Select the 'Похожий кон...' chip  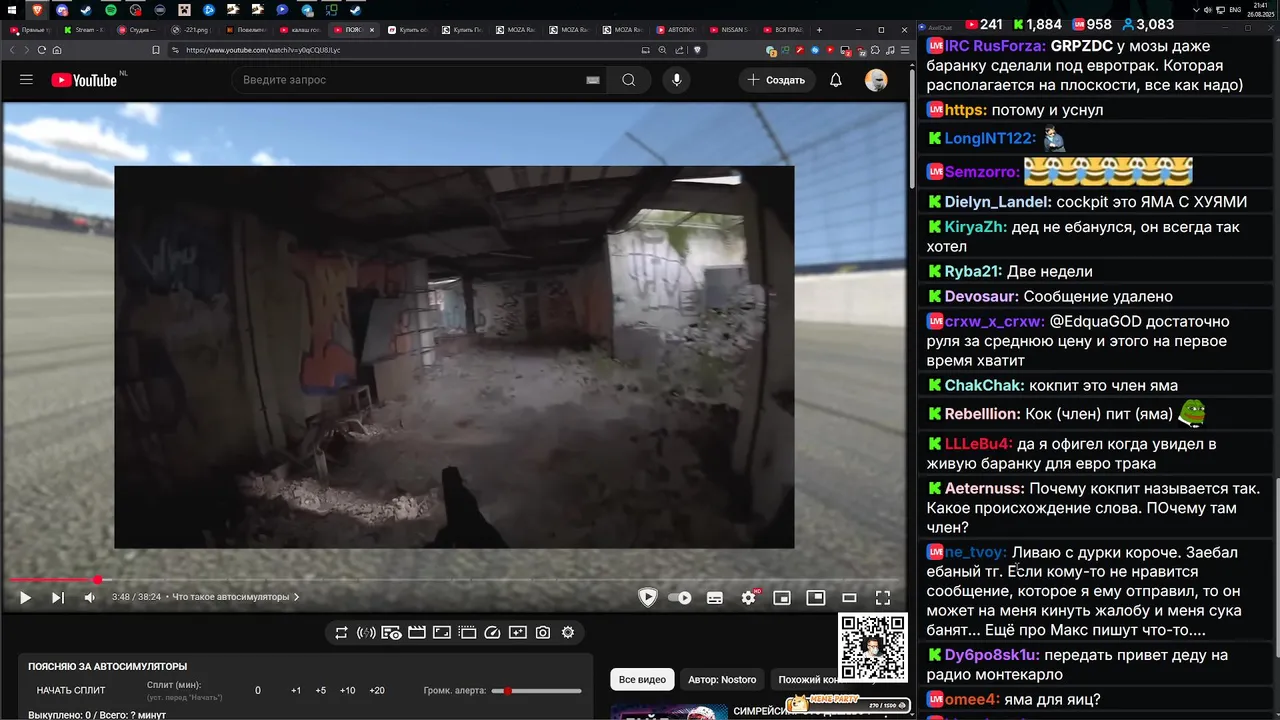point(810,680)
